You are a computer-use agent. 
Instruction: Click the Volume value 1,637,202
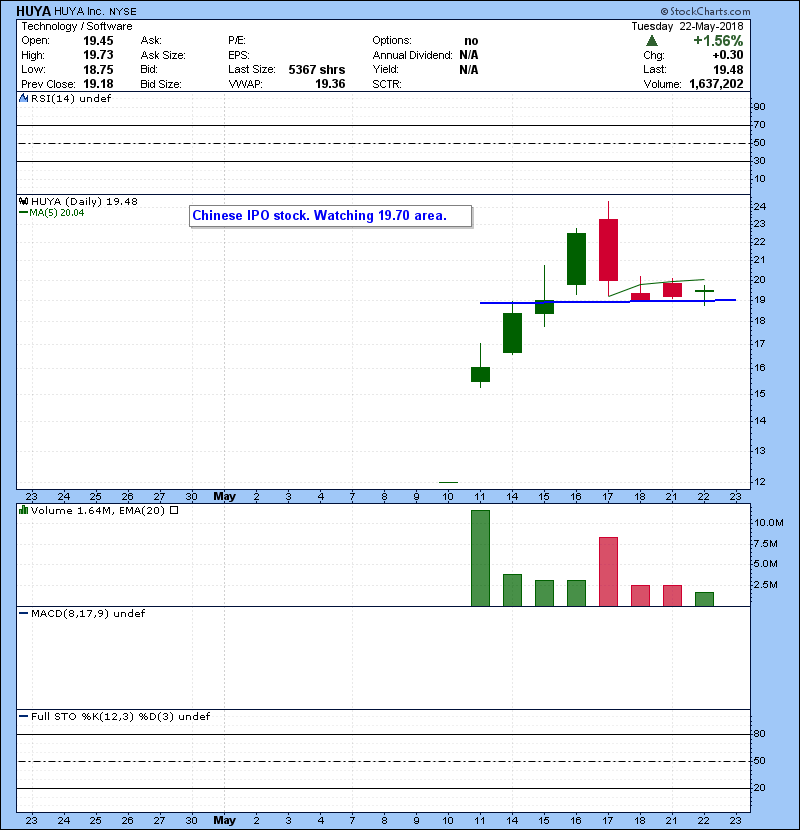[716, 84]
